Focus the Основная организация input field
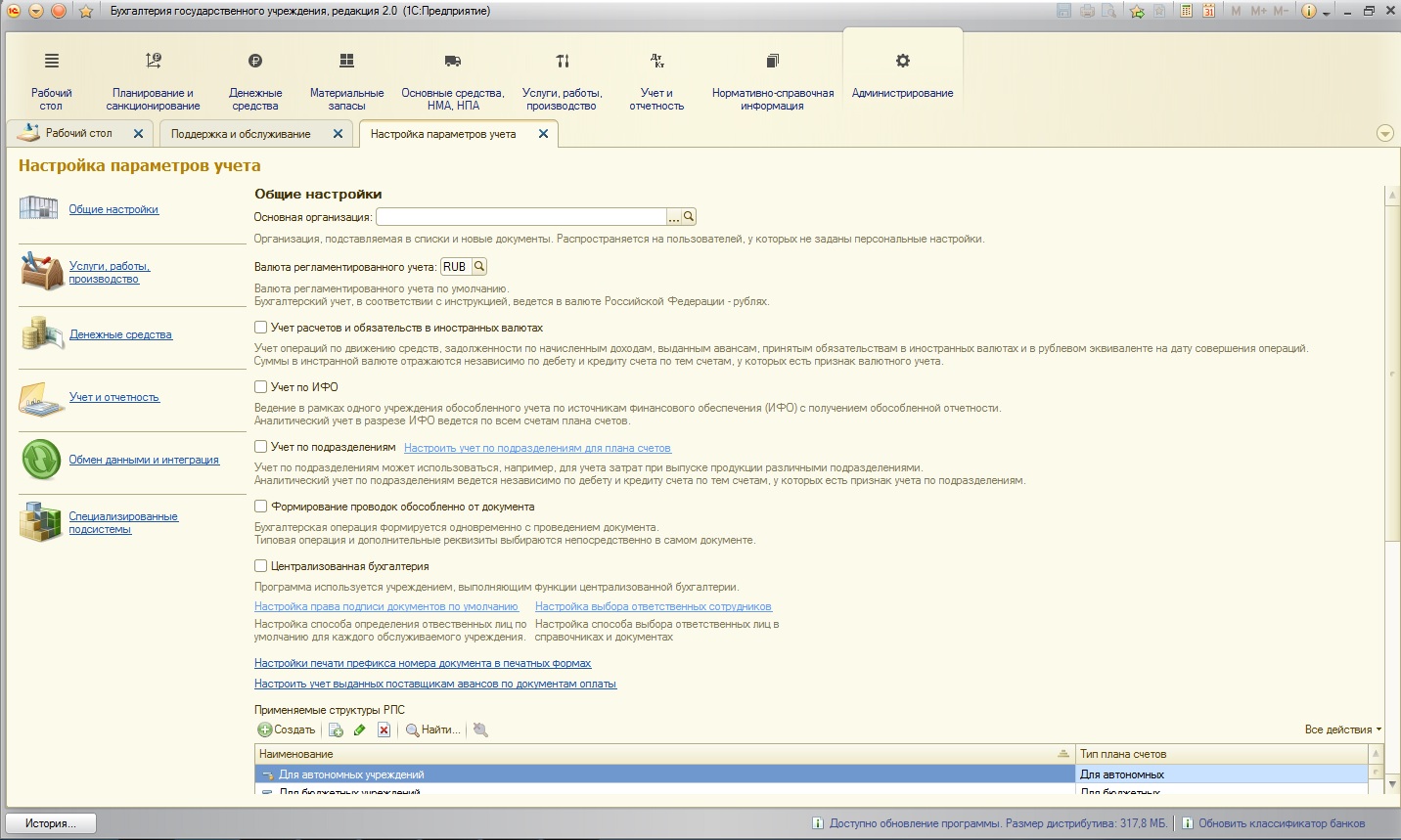 pyautogui.click(x=521, y=217)
